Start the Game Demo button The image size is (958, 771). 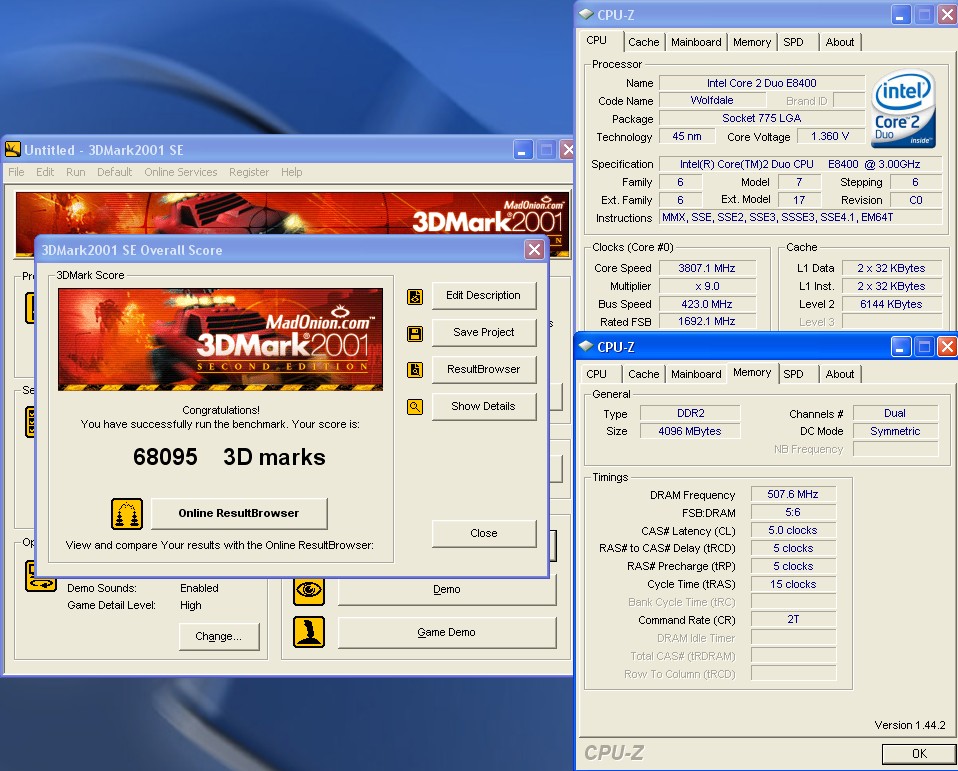447,632
